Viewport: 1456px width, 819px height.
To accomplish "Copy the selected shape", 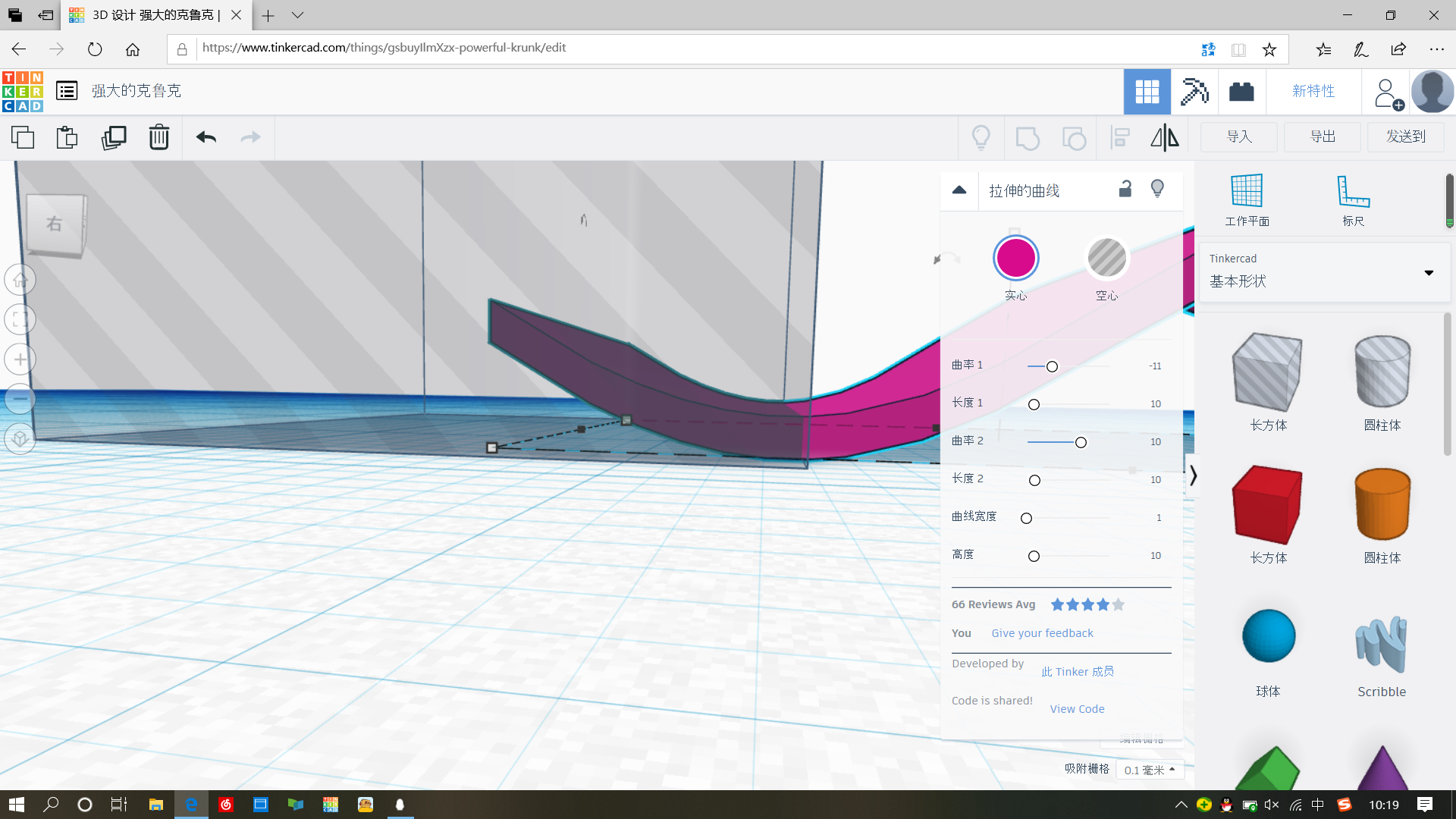I will (x=23, y=137).
